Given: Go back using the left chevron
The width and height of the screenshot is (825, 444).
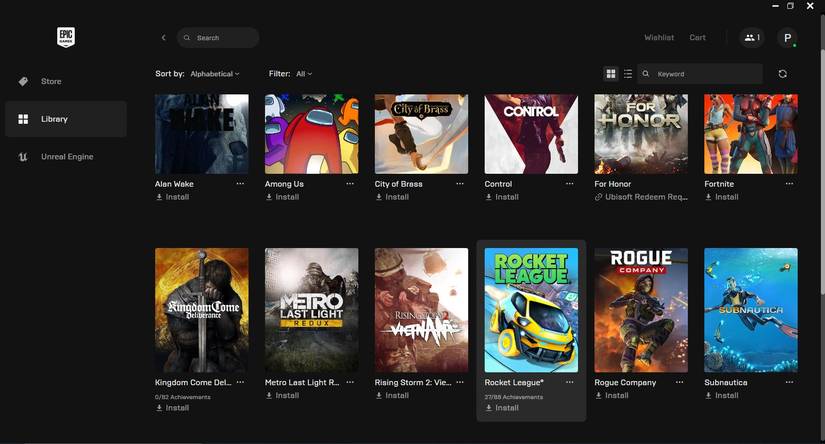Looking at the screenshot, I should (164, 38).
